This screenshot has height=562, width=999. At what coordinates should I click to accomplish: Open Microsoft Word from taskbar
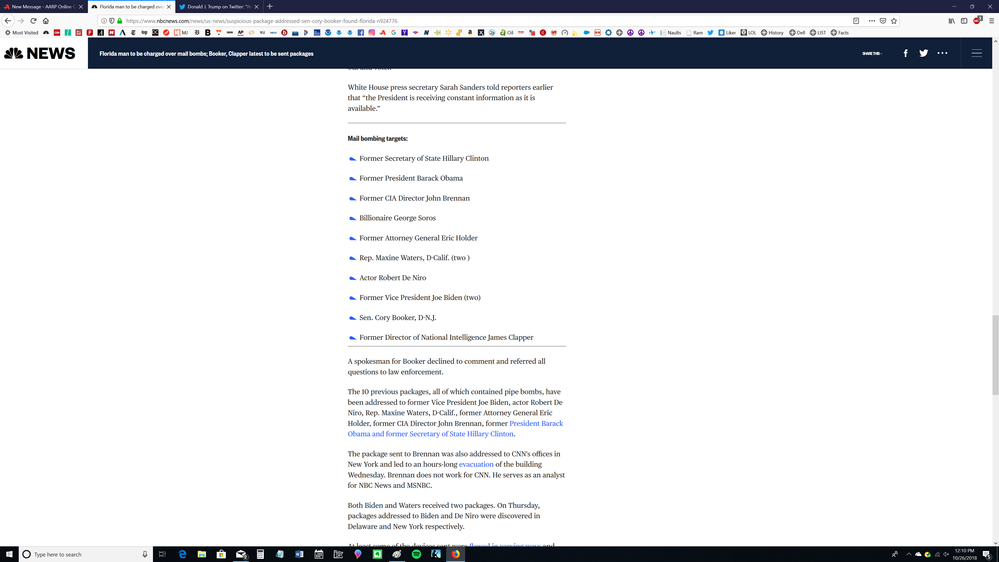(x=299, y=554)
